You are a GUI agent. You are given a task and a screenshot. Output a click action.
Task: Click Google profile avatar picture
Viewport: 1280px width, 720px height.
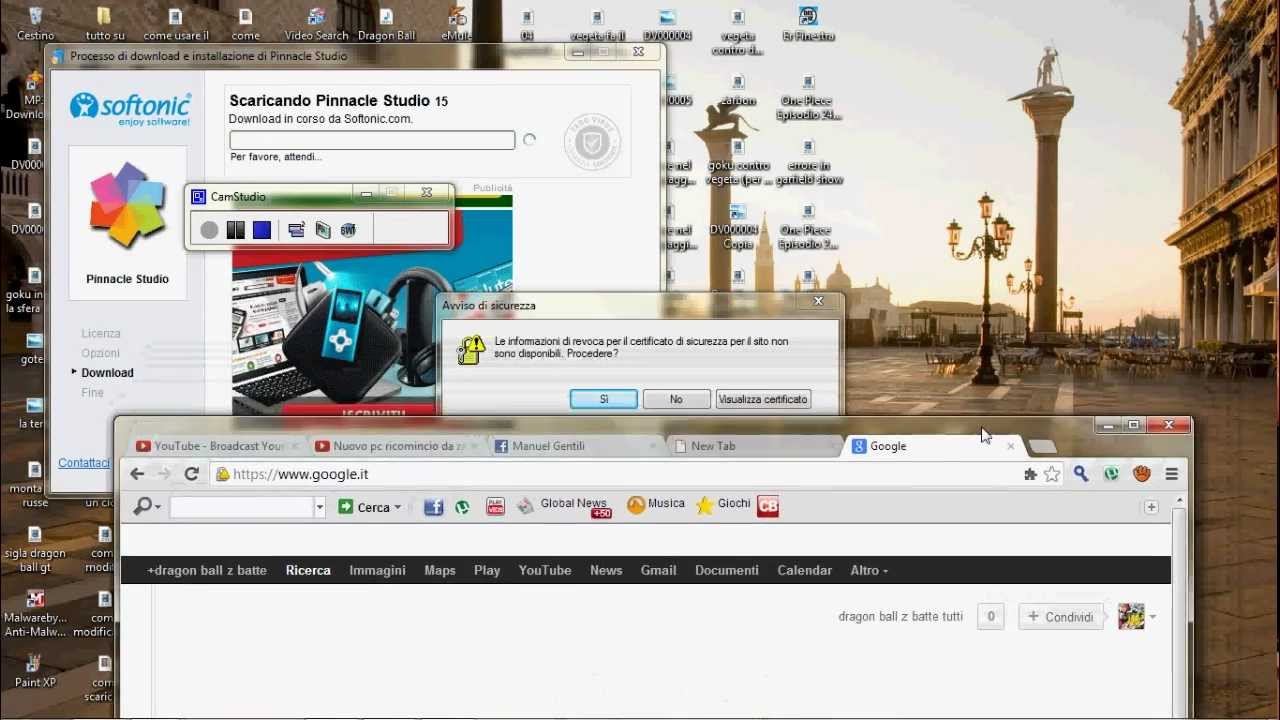click(1131, 617)
